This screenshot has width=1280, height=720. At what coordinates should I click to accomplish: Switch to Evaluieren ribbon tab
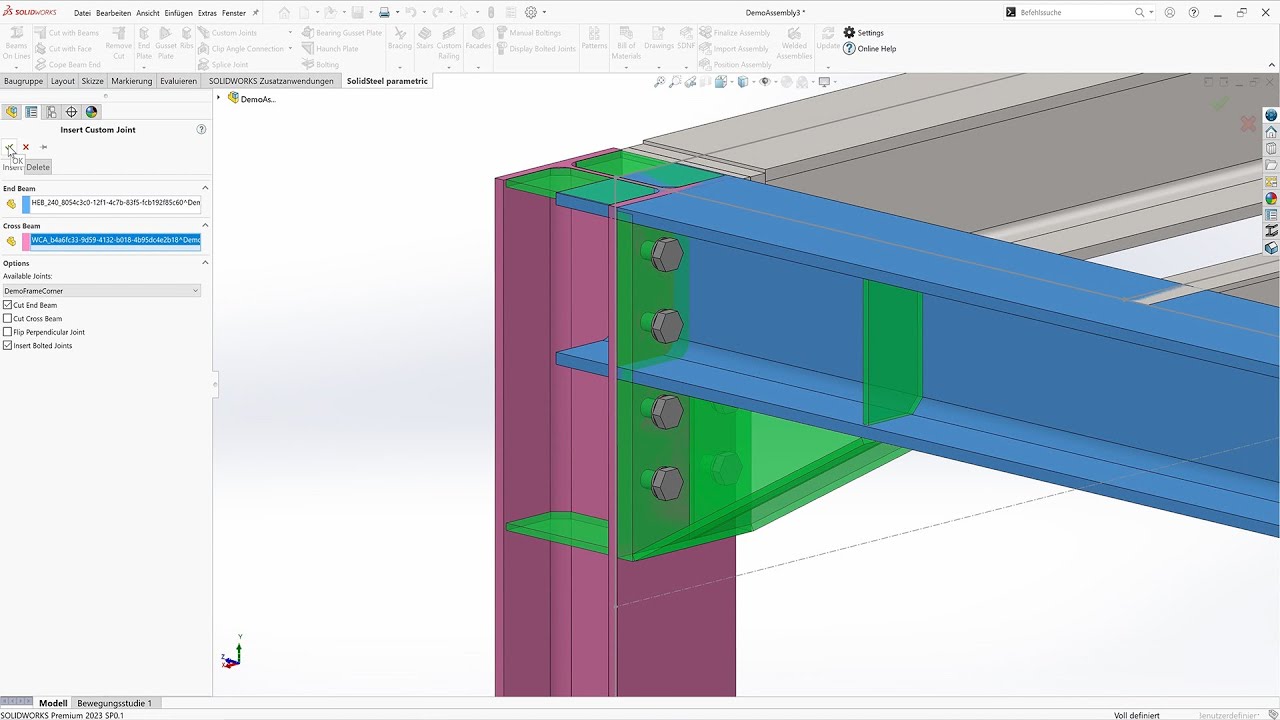pos(178,81)
